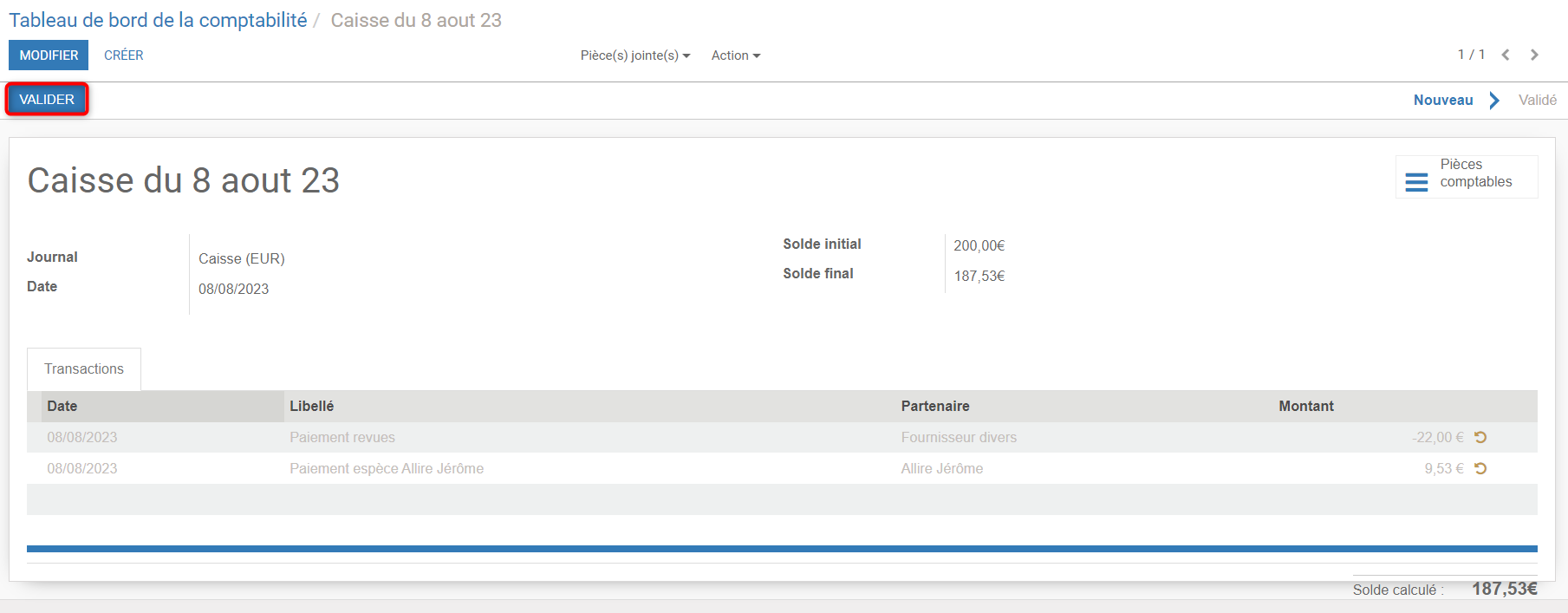Click the Allire Jérôme partner cell

[942, 469]
